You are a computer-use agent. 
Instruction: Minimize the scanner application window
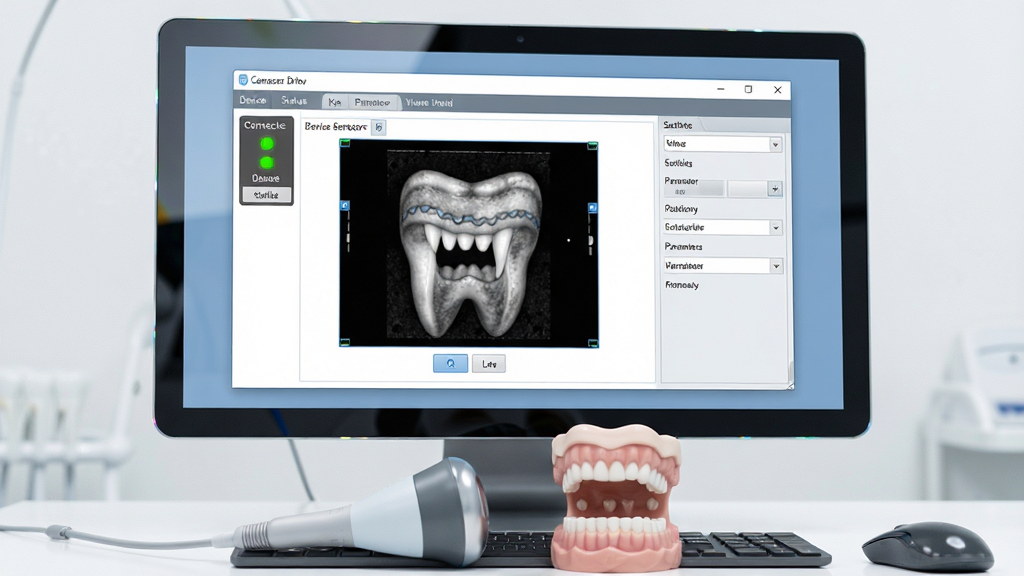point(720,89)
